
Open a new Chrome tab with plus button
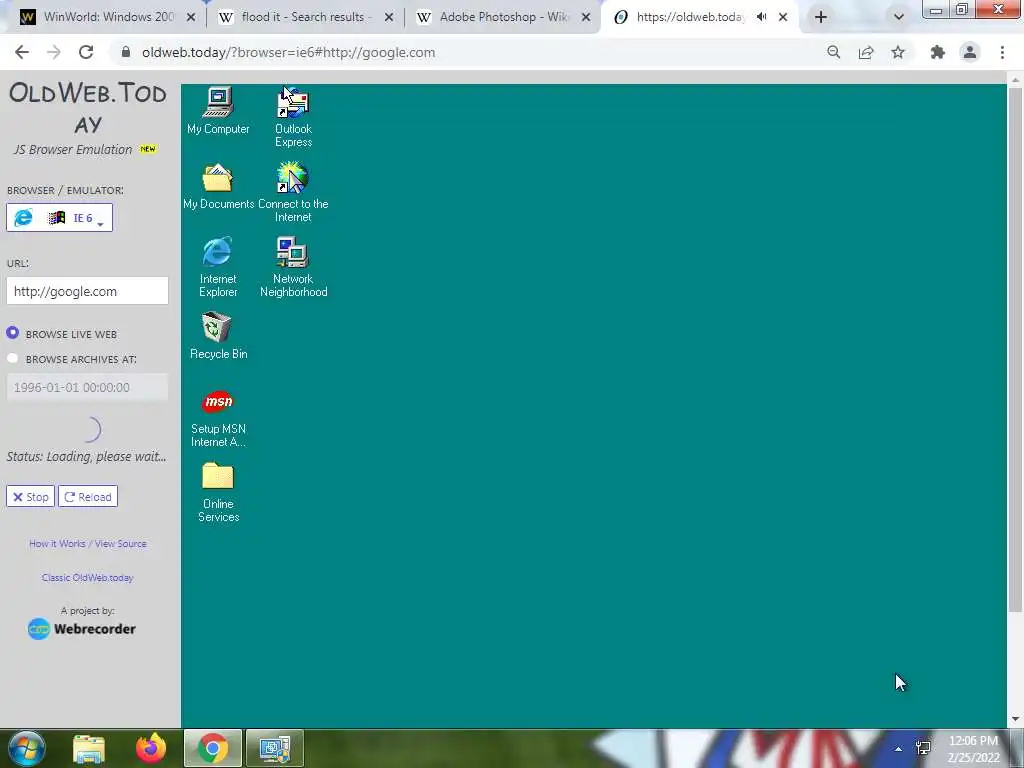click(821, 18)
